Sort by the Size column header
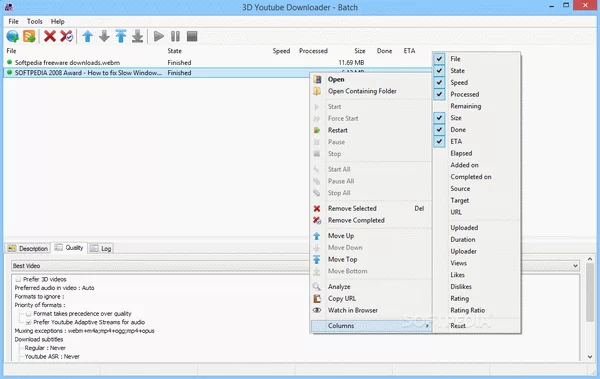This screenshot has height=379, width=600. pyautogui.click(x=359, y=51)
